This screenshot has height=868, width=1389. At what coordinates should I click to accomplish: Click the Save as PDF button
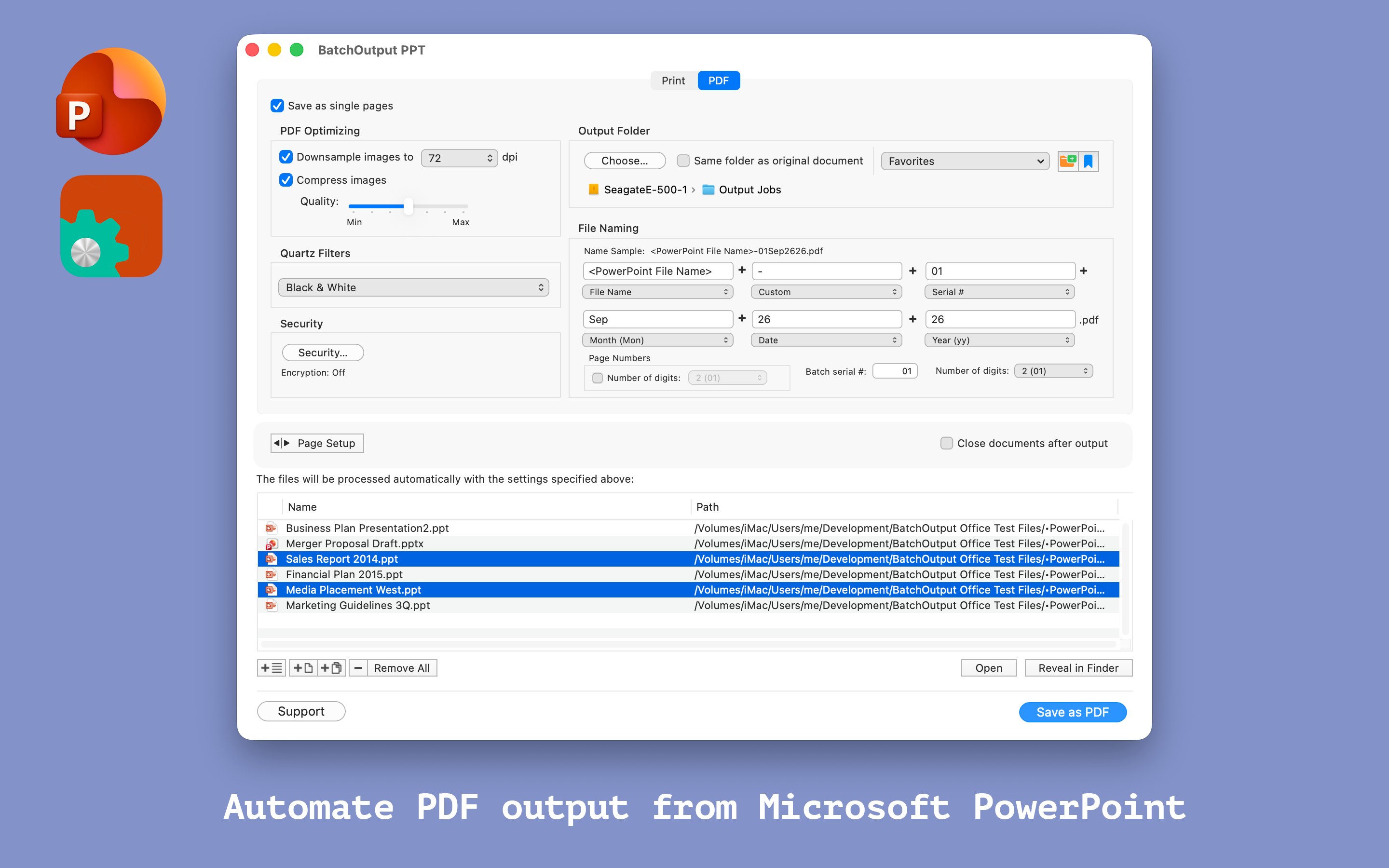1072,712
